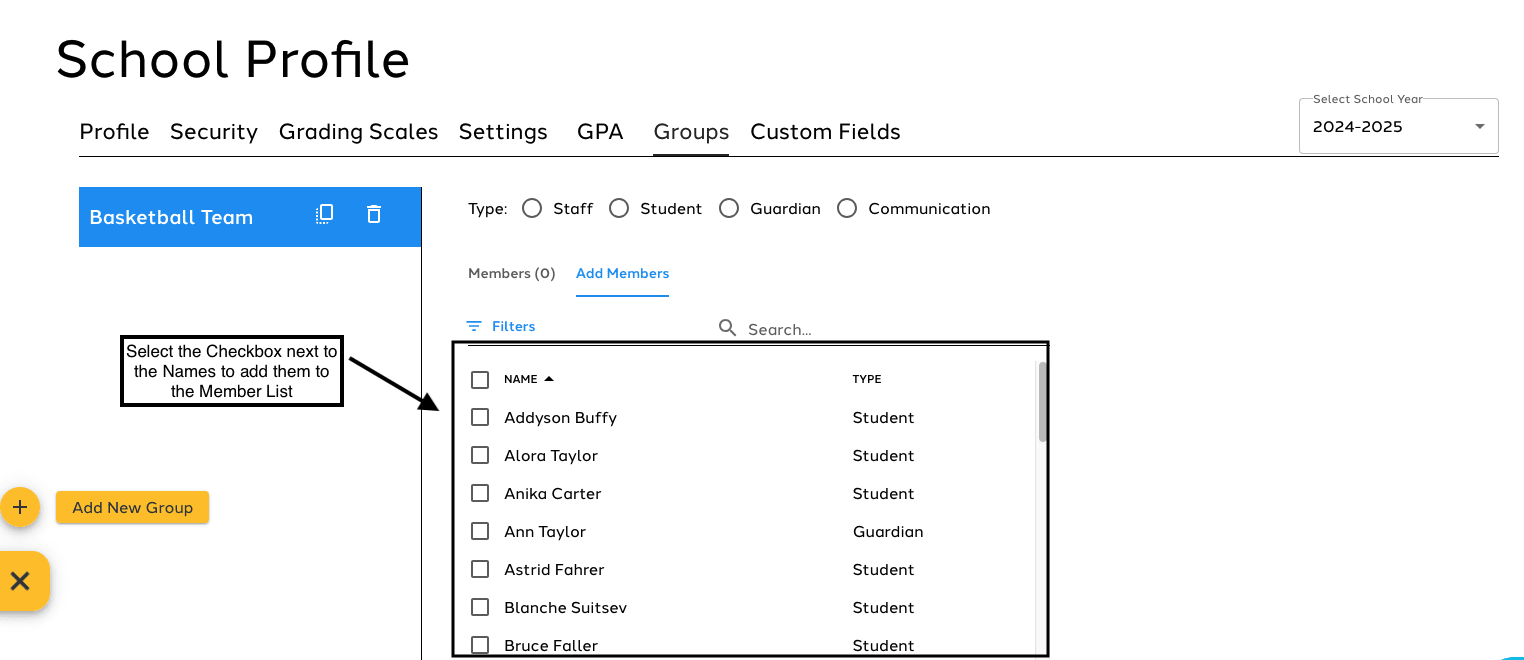Screen dimensions: 1524x660
Task: Select the Basketball Team group entry
Action: (x=172, y=217)
